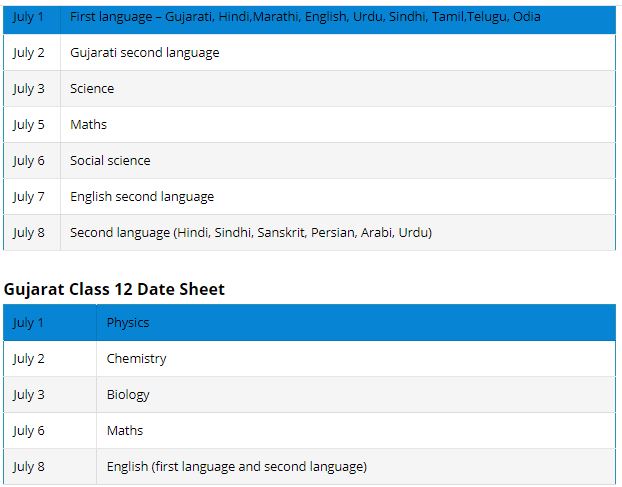This screenshot has height=487, width=622.
Task: Click the 'English second language' cell
Action: tap(142, 196)
